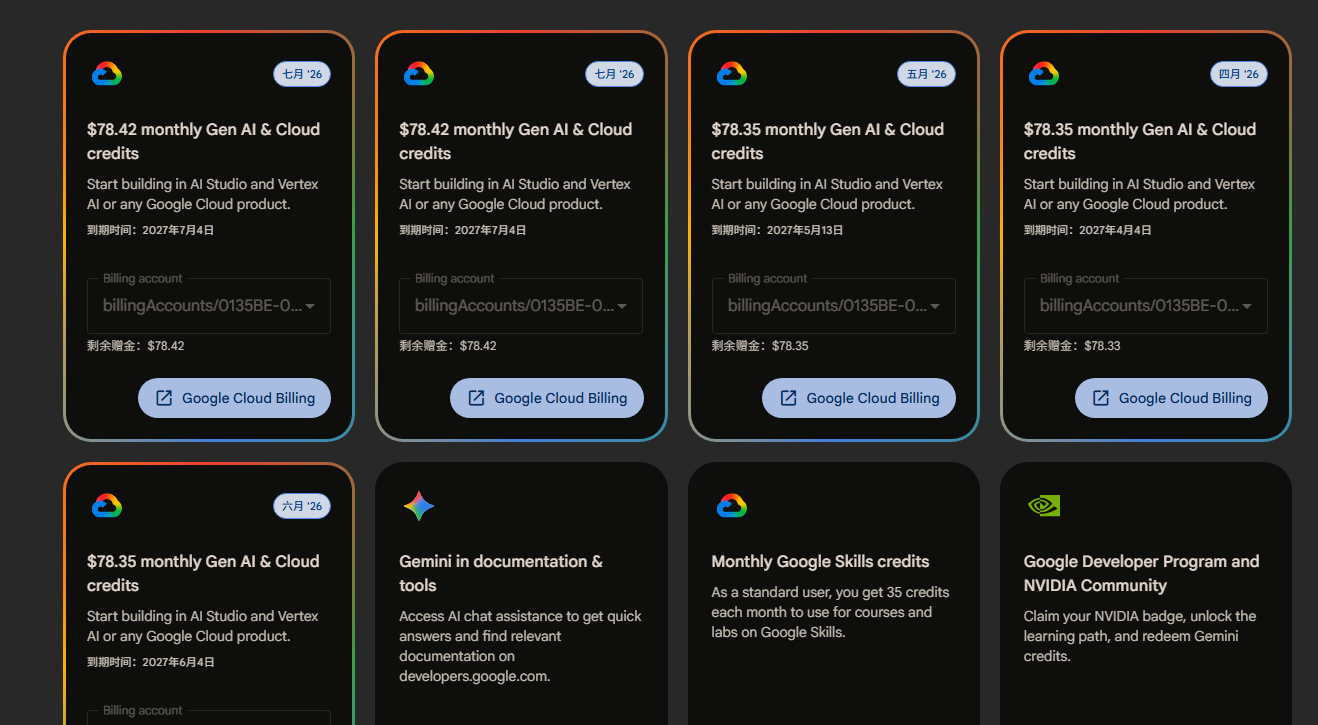Image resolution: width=1318 pixels, height=725 pixels.
Task: Click expiry date 2027年6月4日
Action: (151, 662)
